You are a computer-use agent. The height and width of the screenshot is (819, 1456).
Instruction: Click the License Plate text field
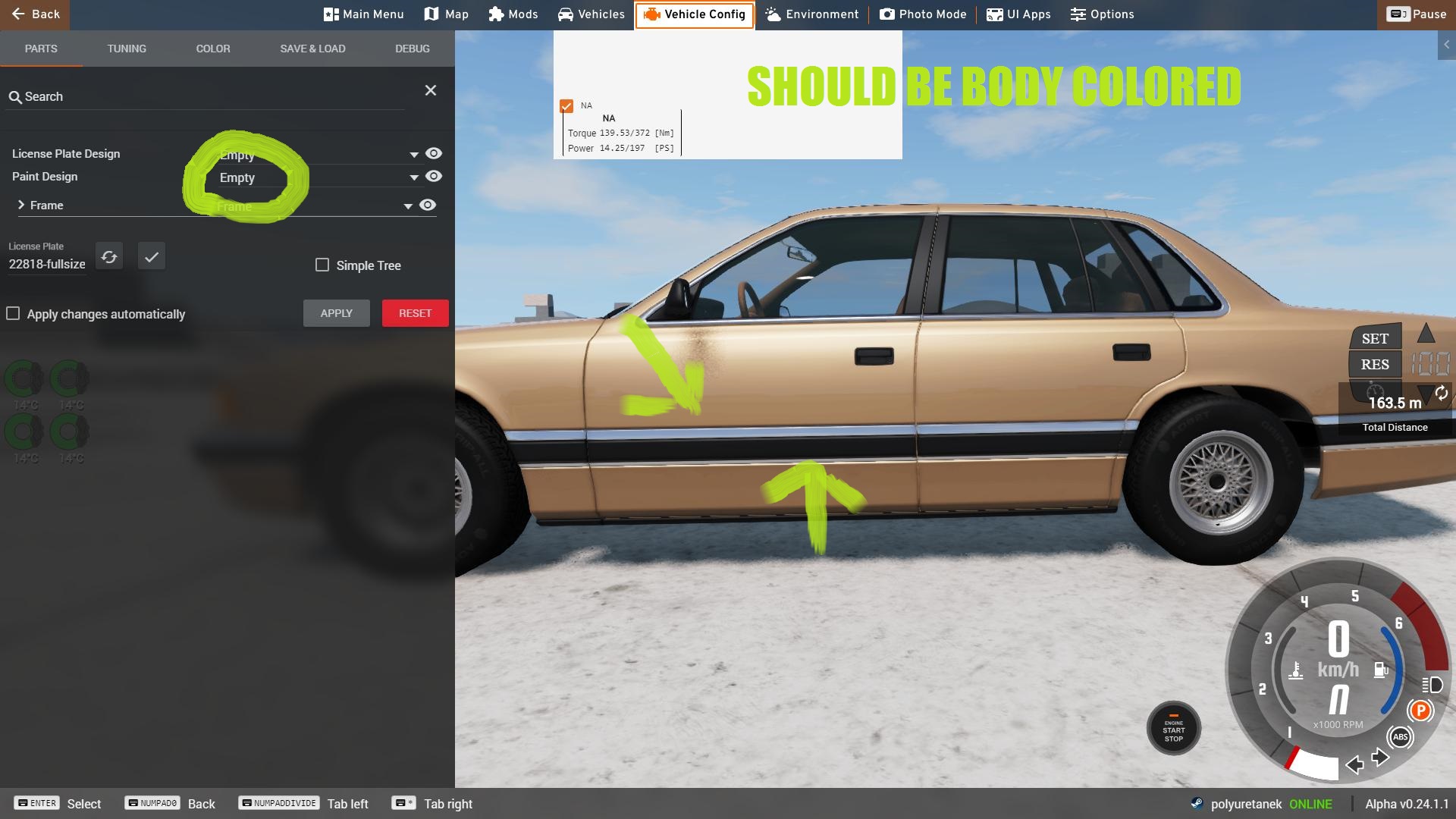click(47, 265)
